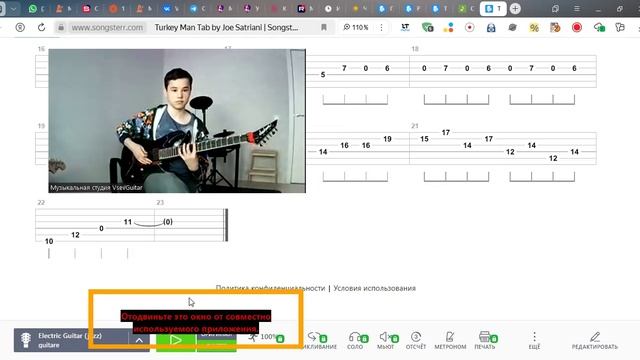Click the circled red dot extension icon

pos(470,27)
